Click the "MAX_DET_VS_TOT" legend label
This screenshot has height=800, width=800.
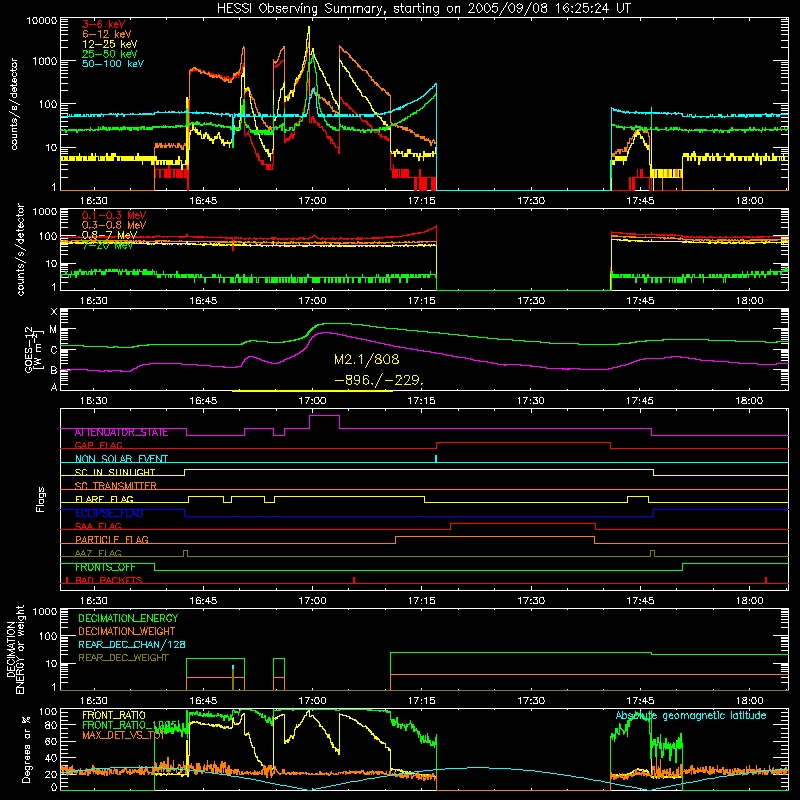123,735
